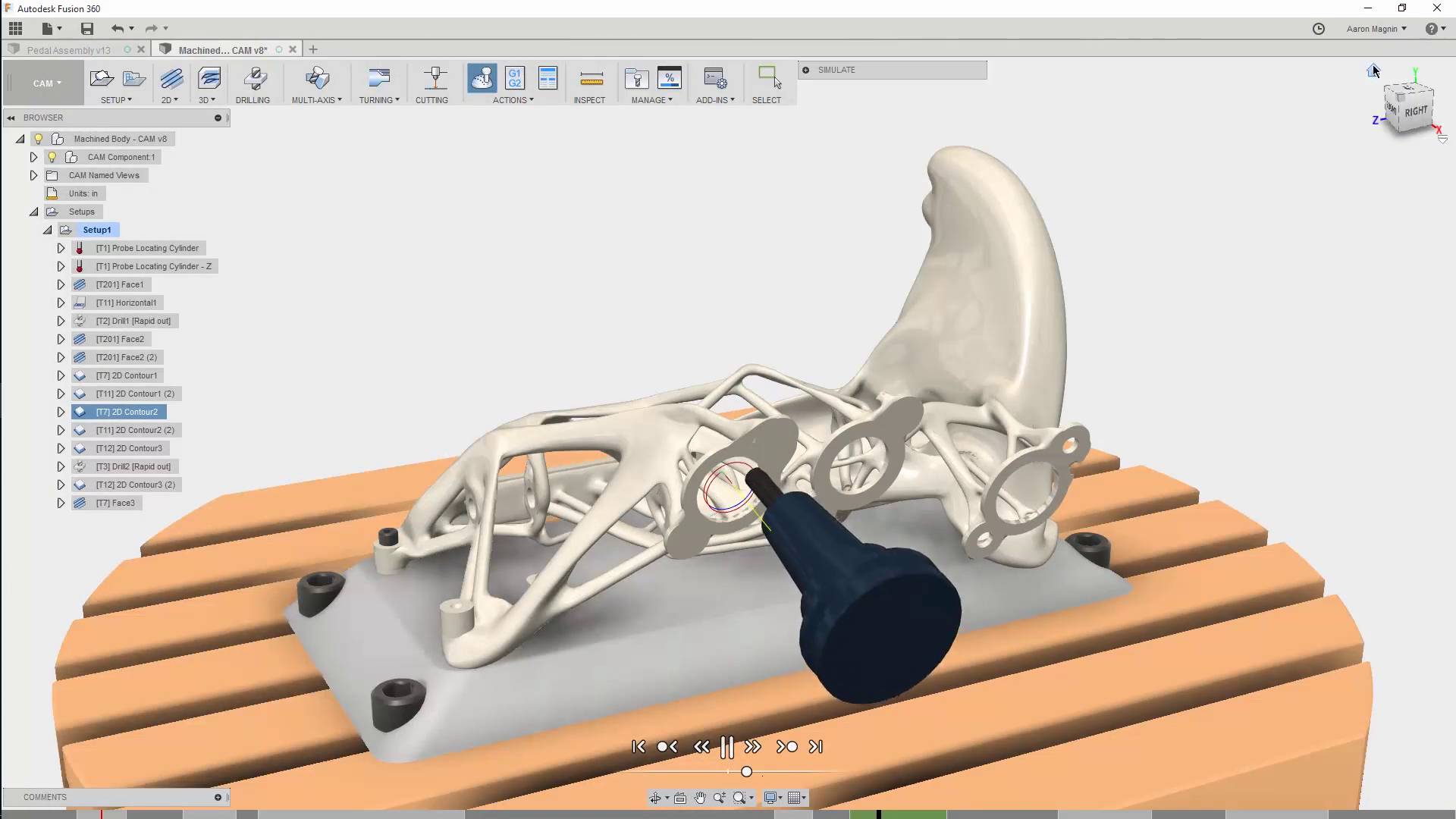Click the simulation progress slider handle

click(x=746, y=771)
